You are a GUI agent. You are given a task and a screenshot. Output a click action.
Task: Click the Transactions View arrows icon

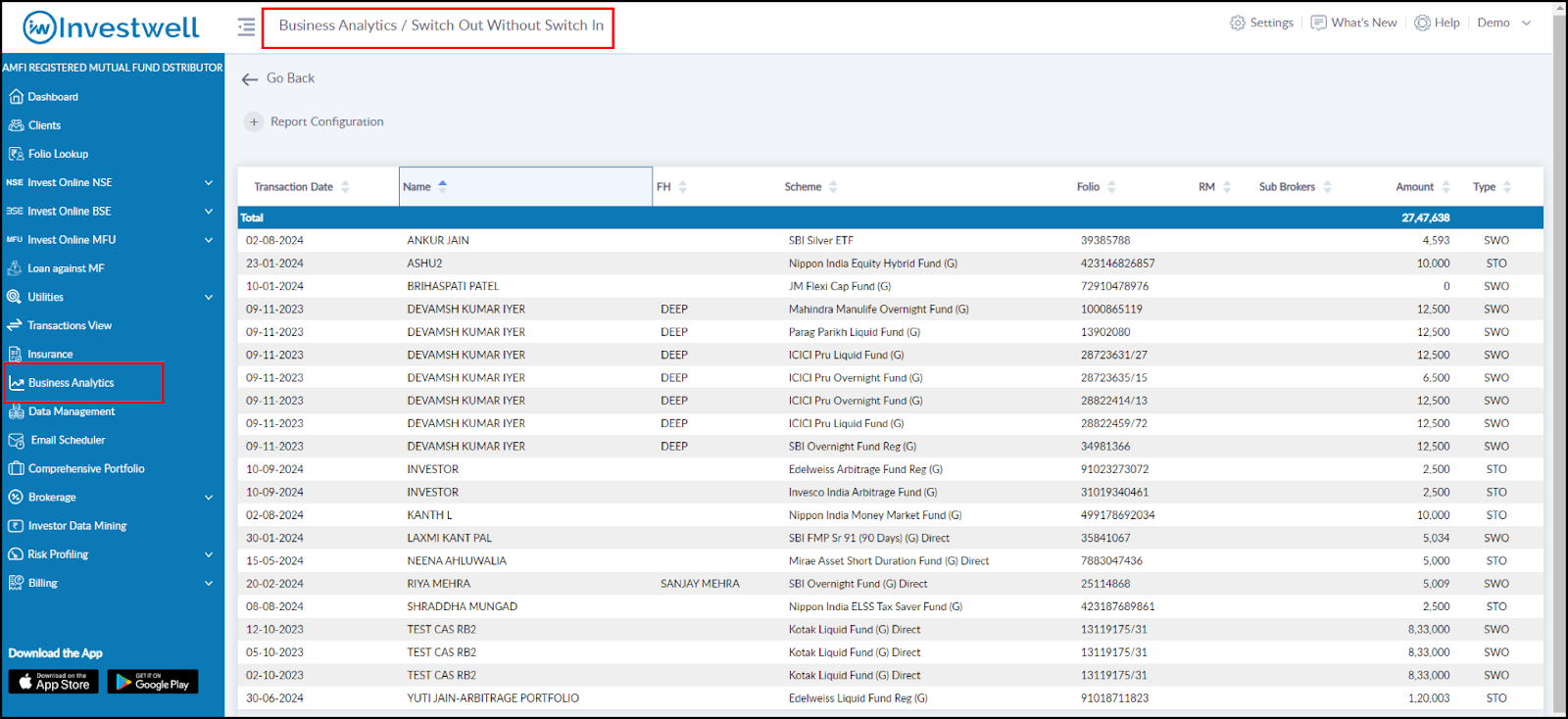pos(15,325)
